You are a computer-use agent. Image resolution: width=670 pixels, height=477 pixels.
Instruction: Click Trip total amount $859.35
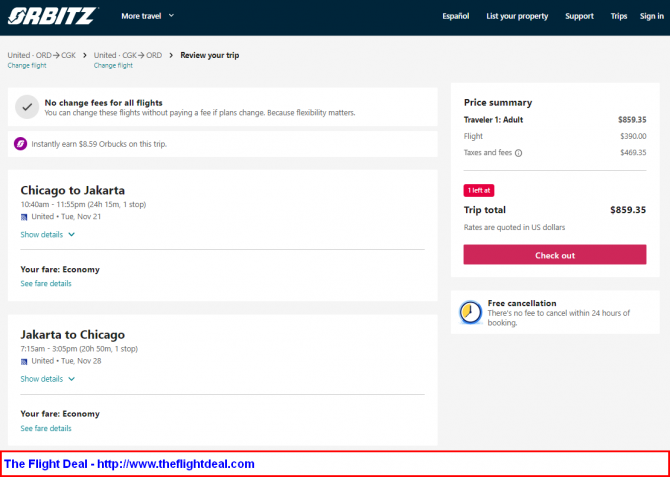tap(628, 210)
